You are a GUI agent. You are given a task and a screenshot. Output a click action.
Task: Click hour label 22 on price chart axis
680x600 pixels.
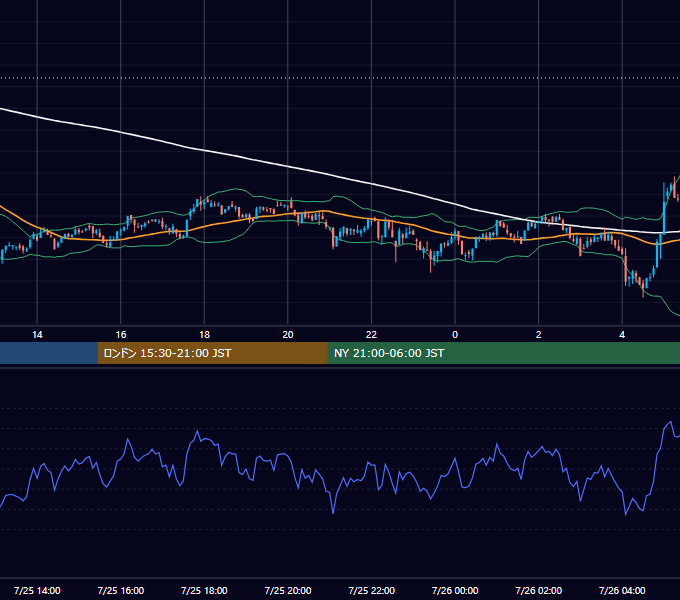click(371, 335)
